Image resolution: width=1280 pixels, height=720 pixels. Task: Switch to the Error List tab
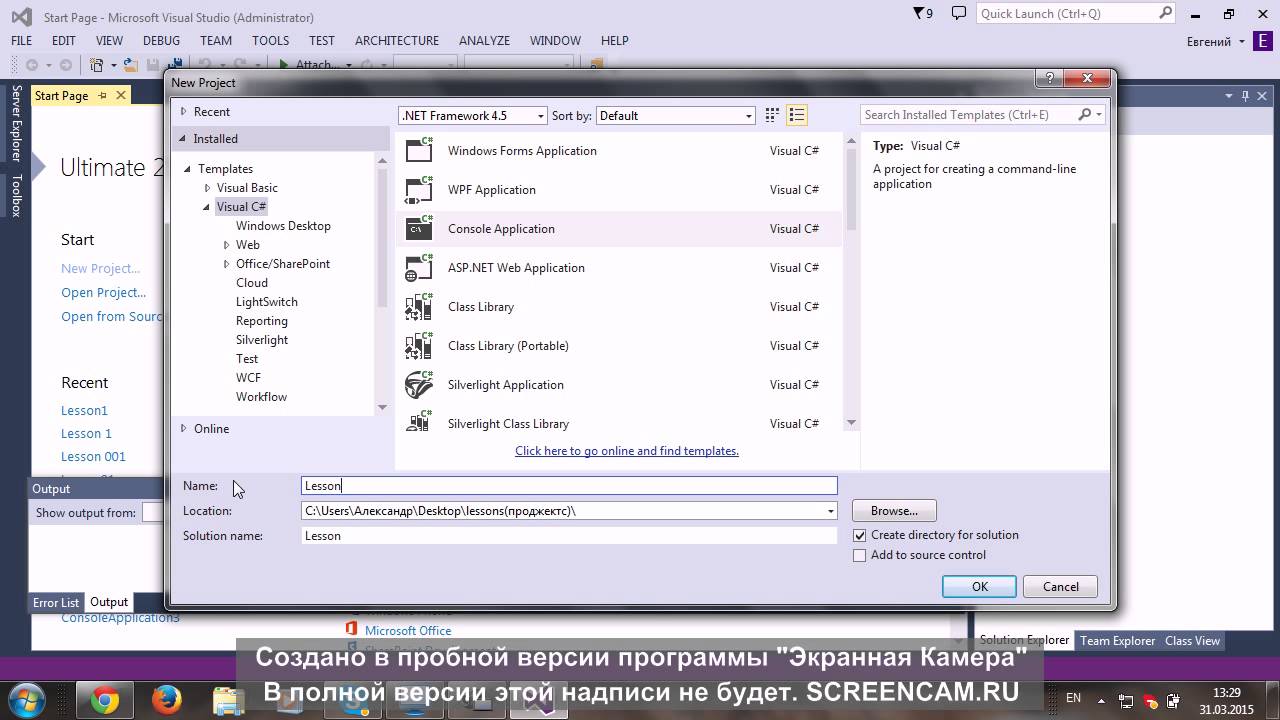(x=56, y=603)
